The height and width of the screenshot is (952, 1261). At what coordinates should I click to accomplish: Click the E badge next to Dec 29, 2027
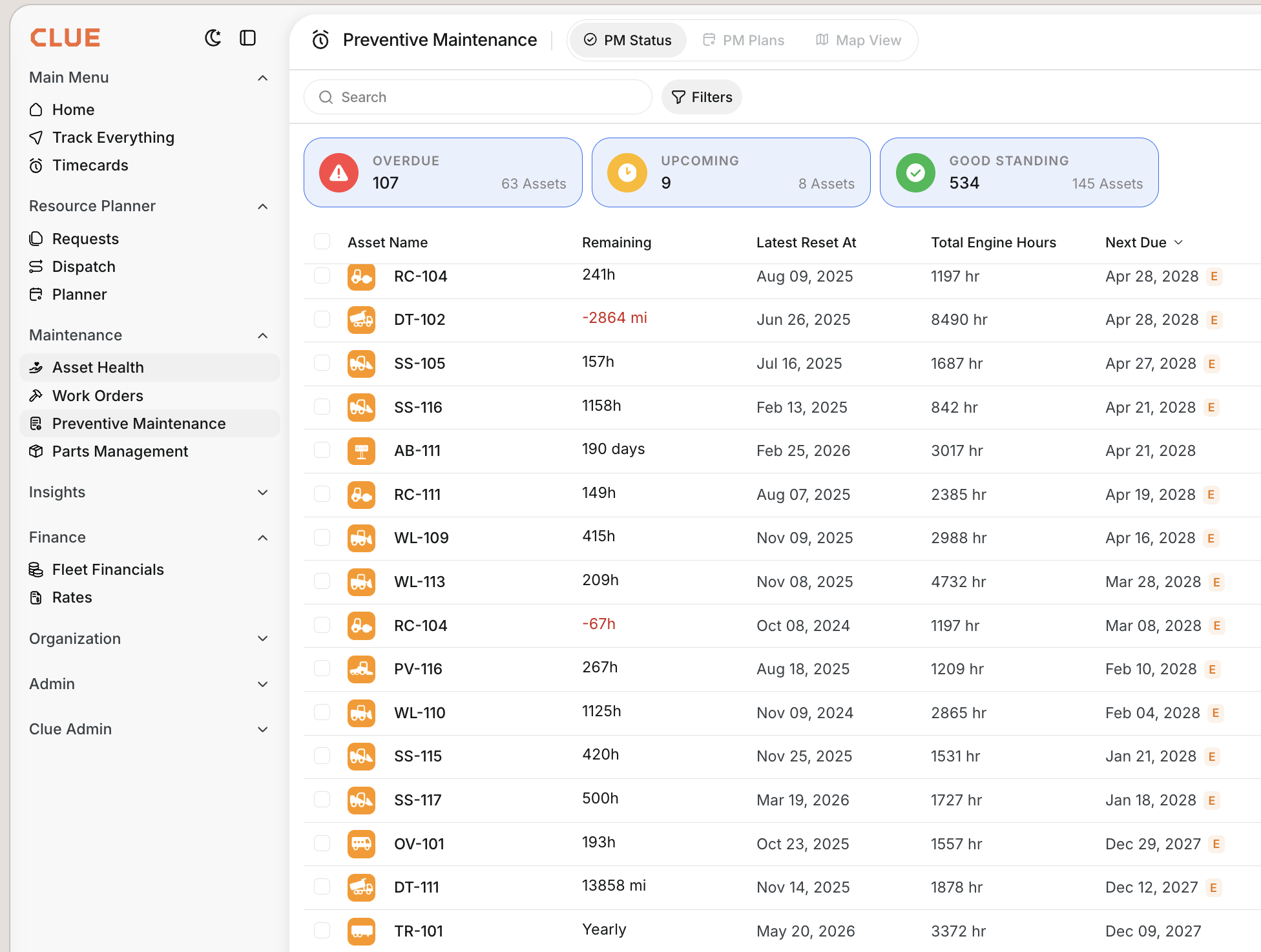1216,844
